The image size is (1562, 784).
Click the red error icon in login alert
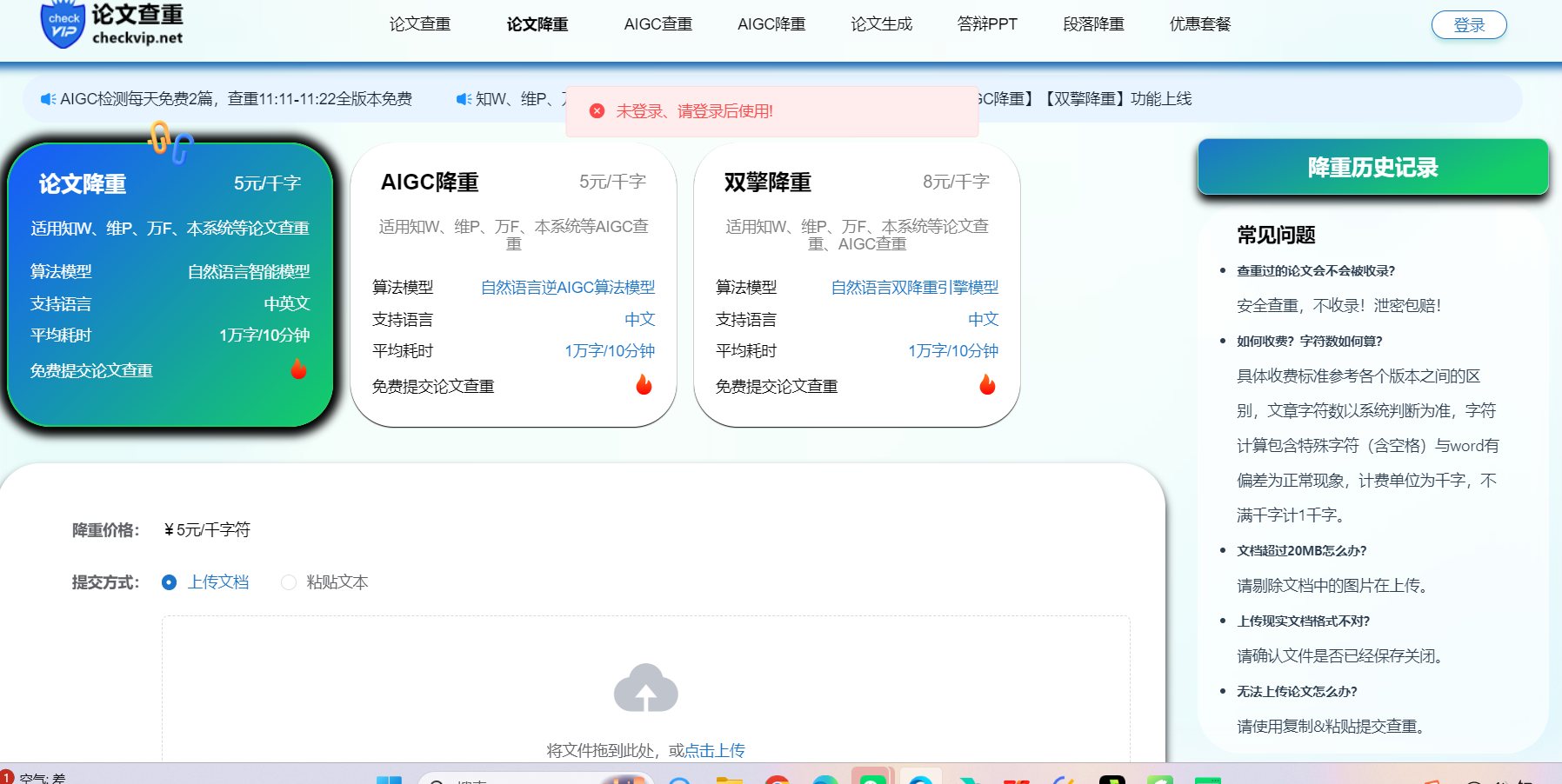click(x=597, y=111)
